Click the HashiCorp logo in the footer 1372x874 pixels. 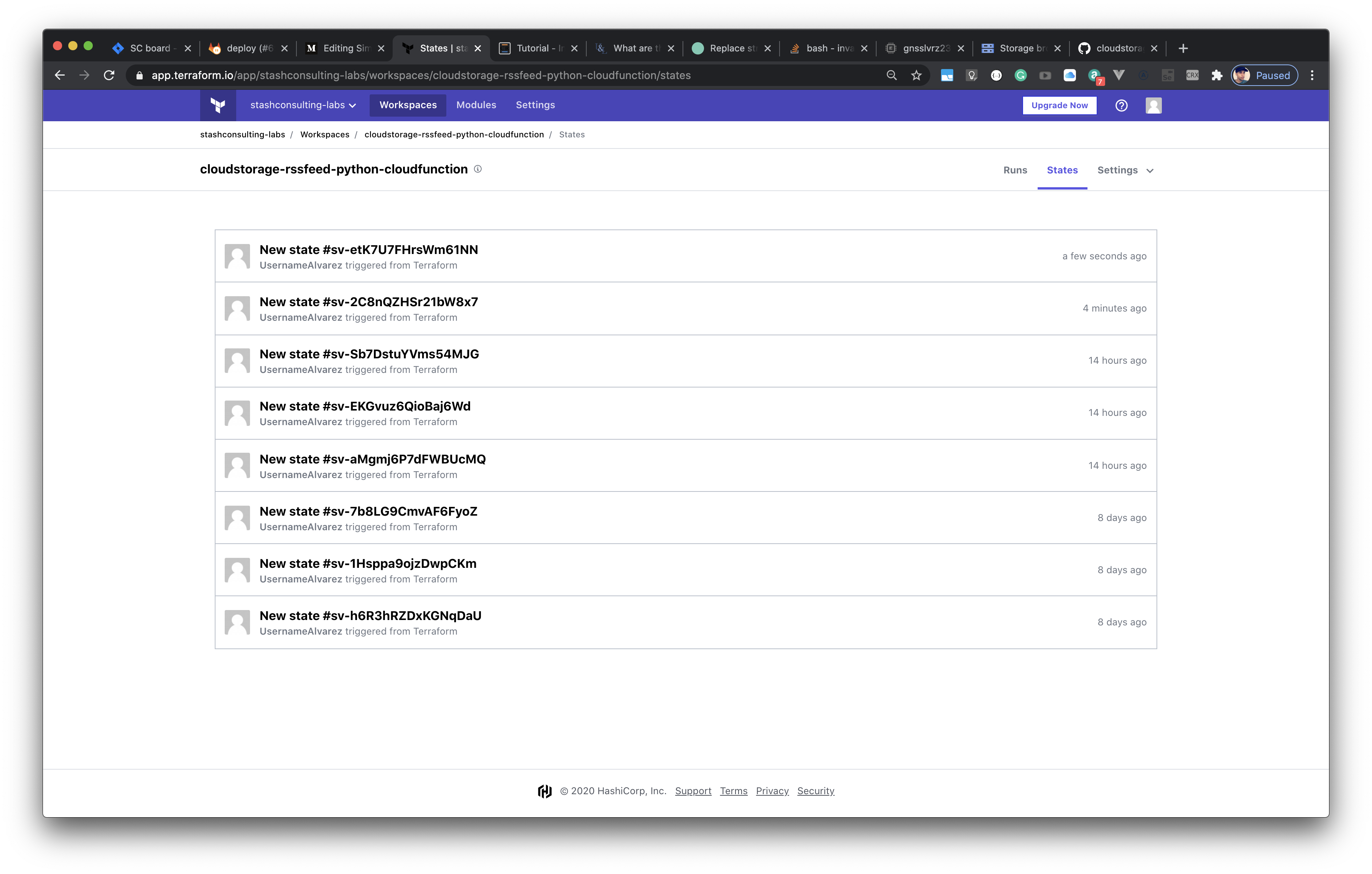tap(545, 791)
